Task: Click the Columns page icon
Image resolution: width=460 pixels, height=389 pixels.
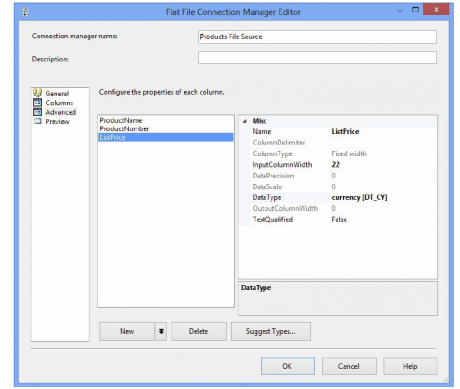Action: coord(38,103)
